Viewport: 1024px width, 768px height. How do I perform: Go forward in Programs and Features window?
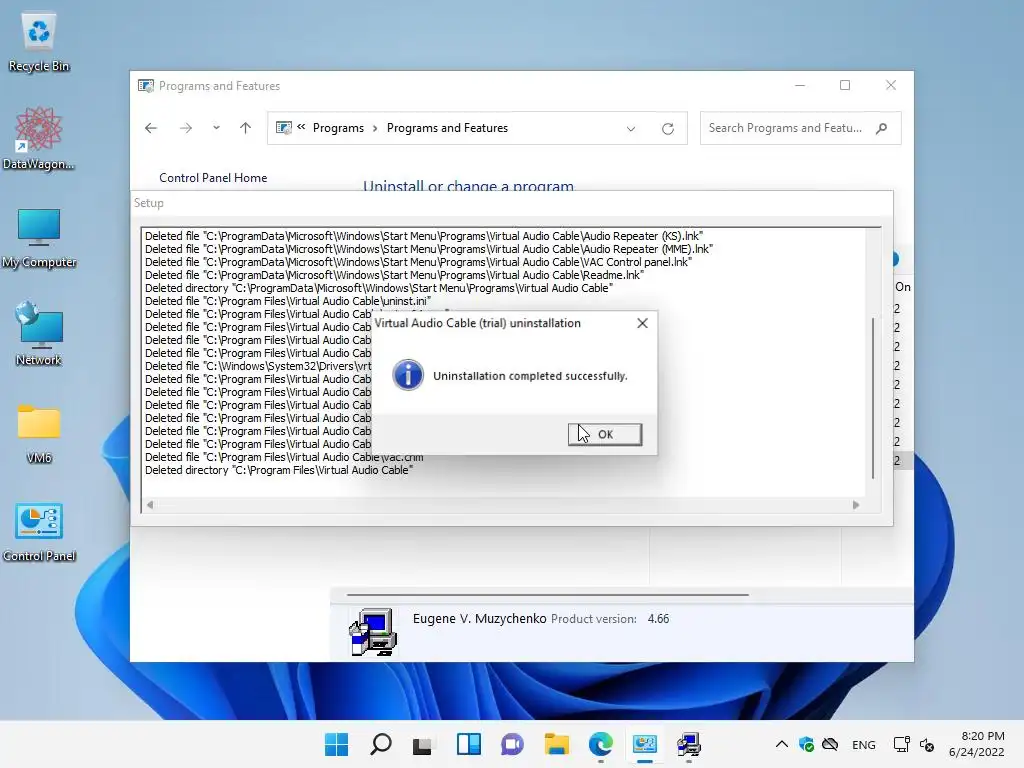pos(185,128)
